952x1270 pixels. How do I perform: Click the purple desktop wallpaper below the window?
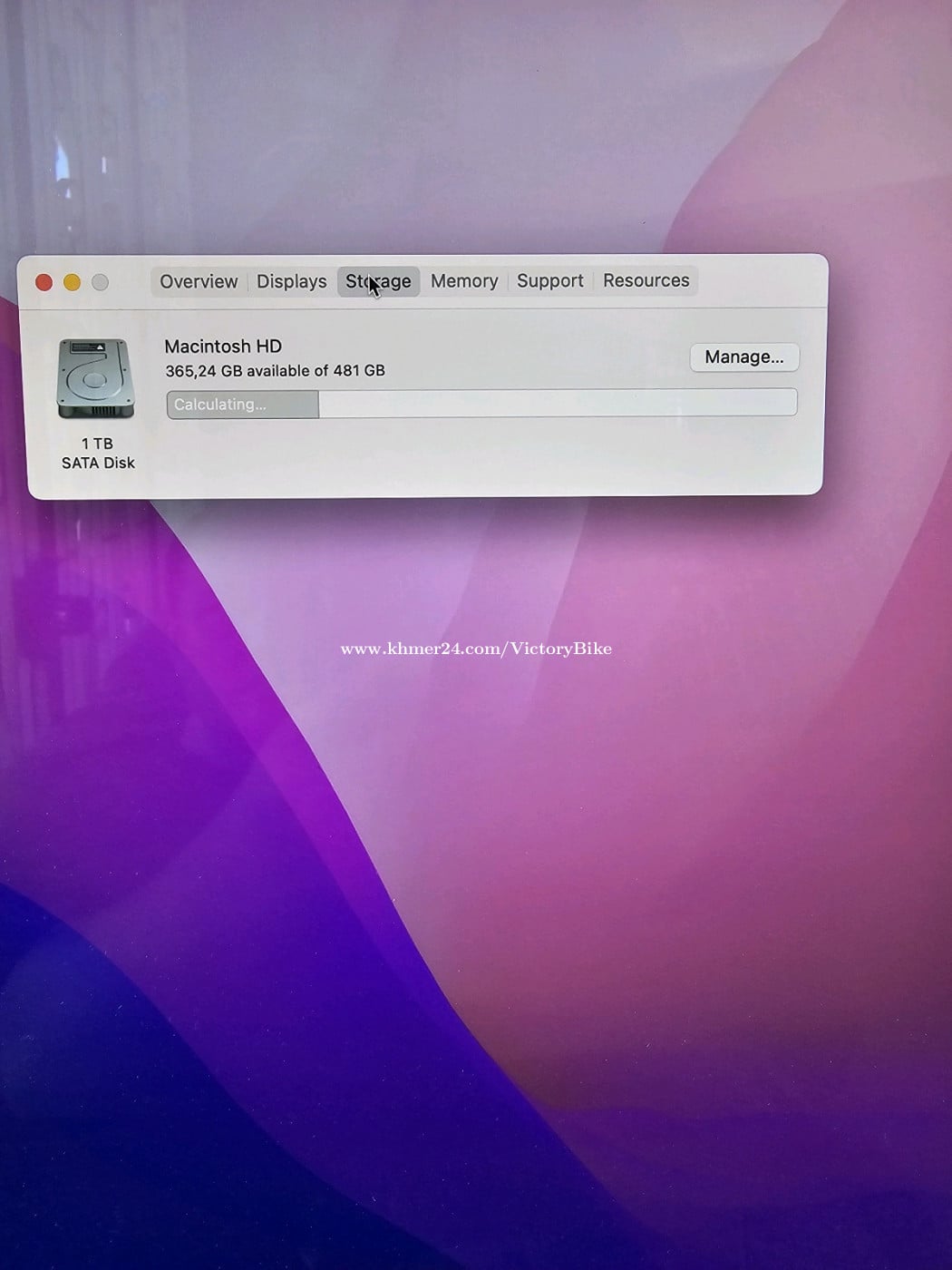272,907
